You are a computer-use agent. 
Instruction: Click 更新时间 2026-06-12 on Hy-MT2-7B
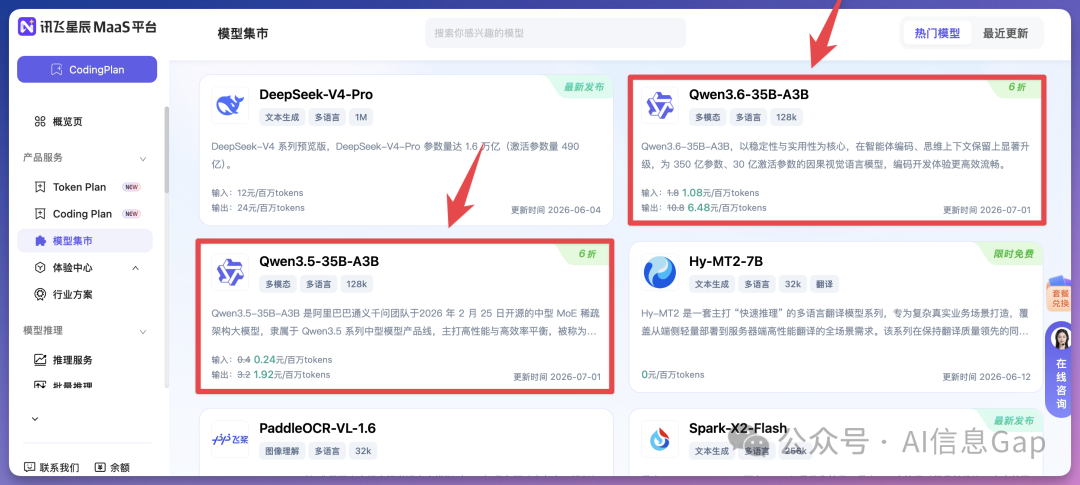[x=987, y=377]
